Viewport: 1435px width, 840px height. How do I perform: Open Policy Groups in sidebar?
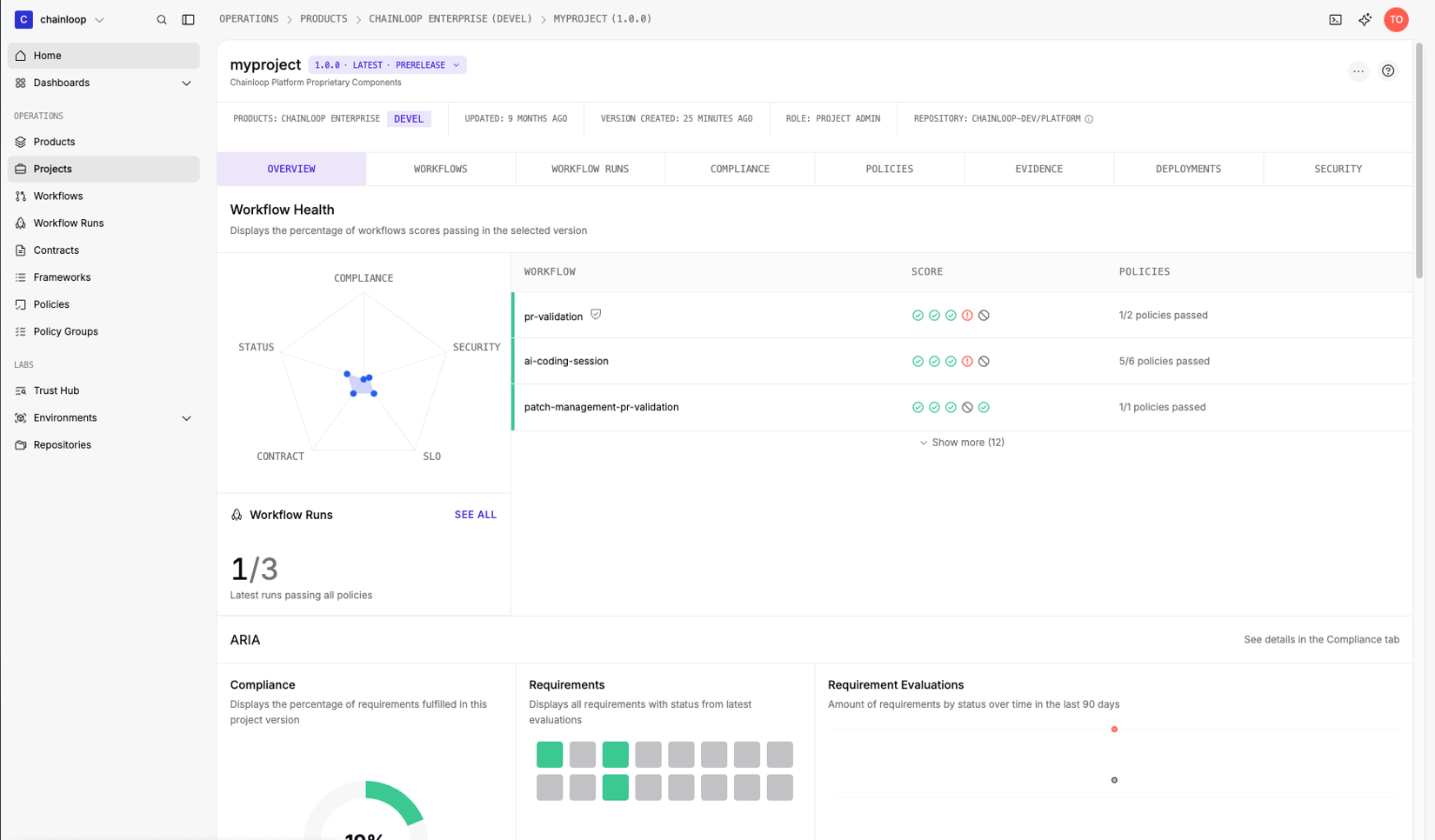[x=103, y=332]
